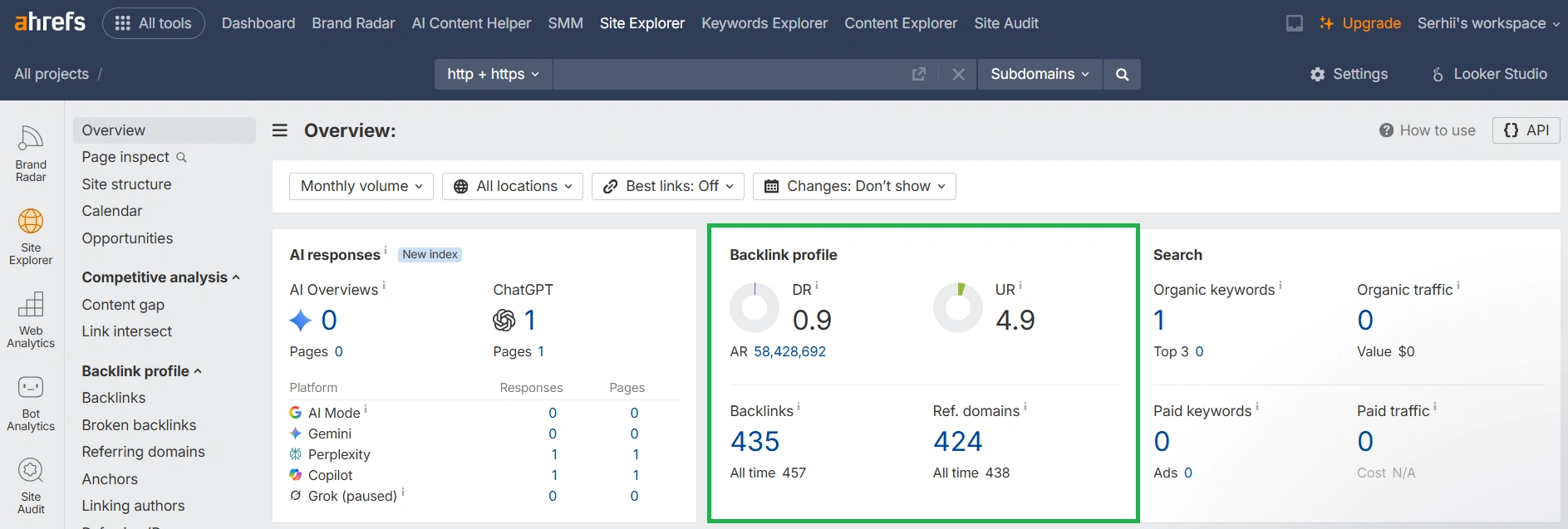Click the DR info icon
Viewport: 1568px width, 529px height.
pos(817,286)
